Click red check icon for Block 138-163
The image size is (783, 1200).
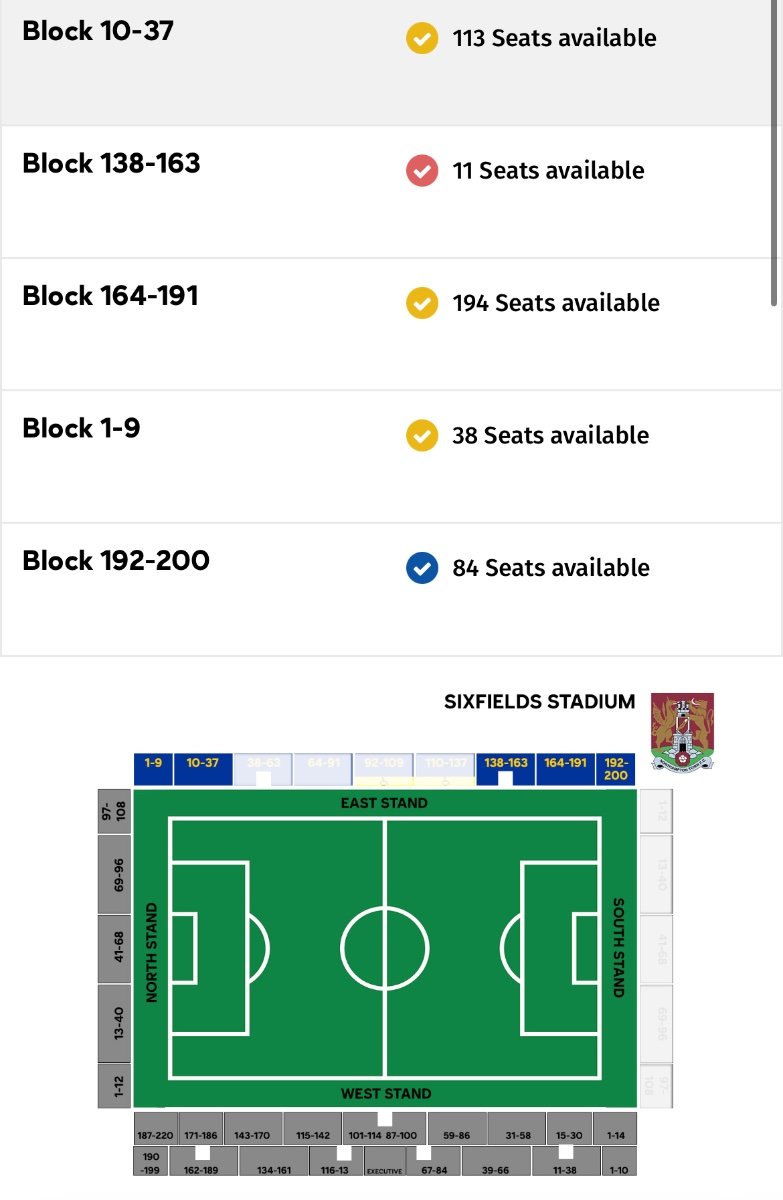(421, 171)
